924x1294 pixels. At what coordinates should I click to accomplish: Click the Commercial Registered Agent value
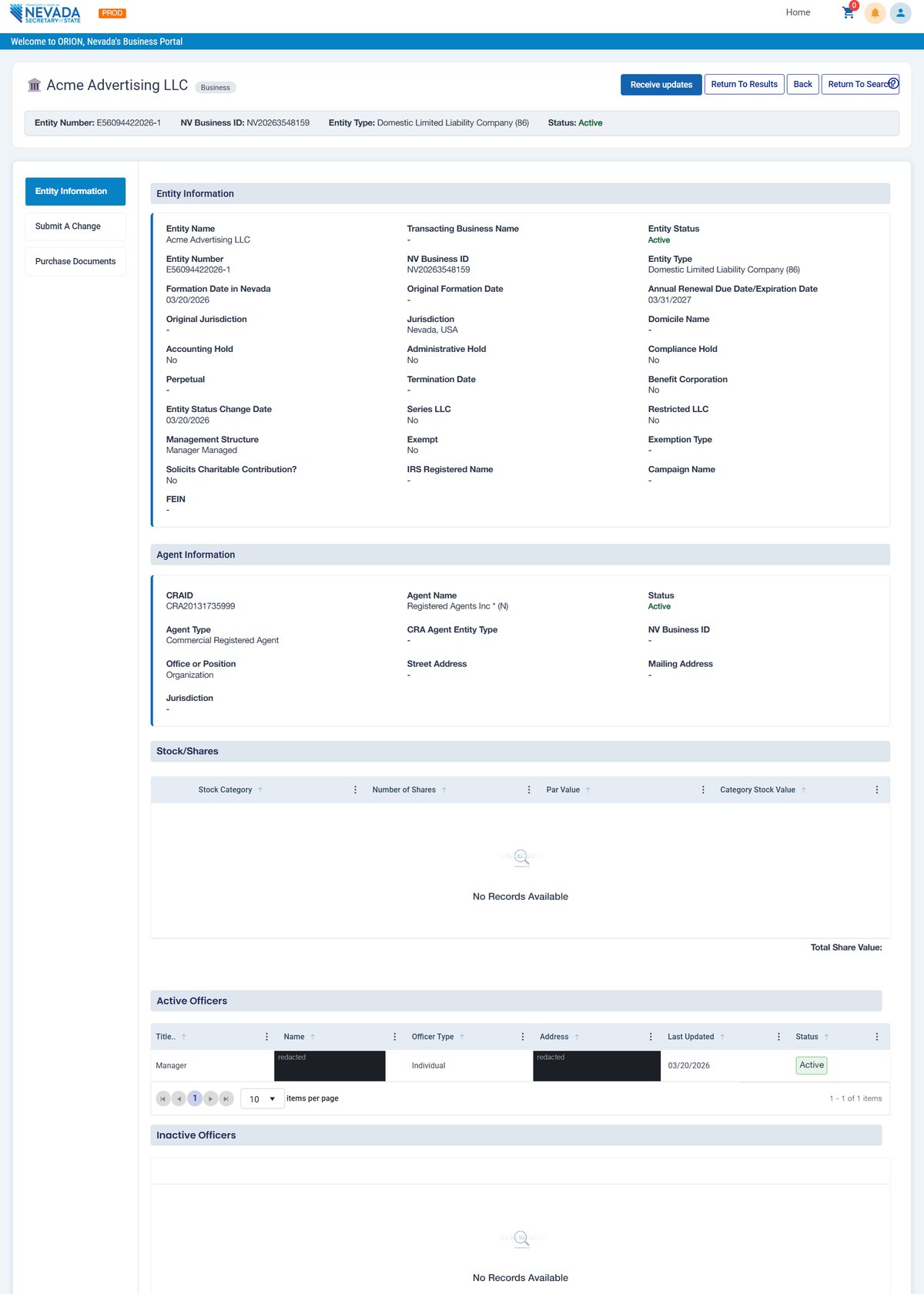point(223,641)
